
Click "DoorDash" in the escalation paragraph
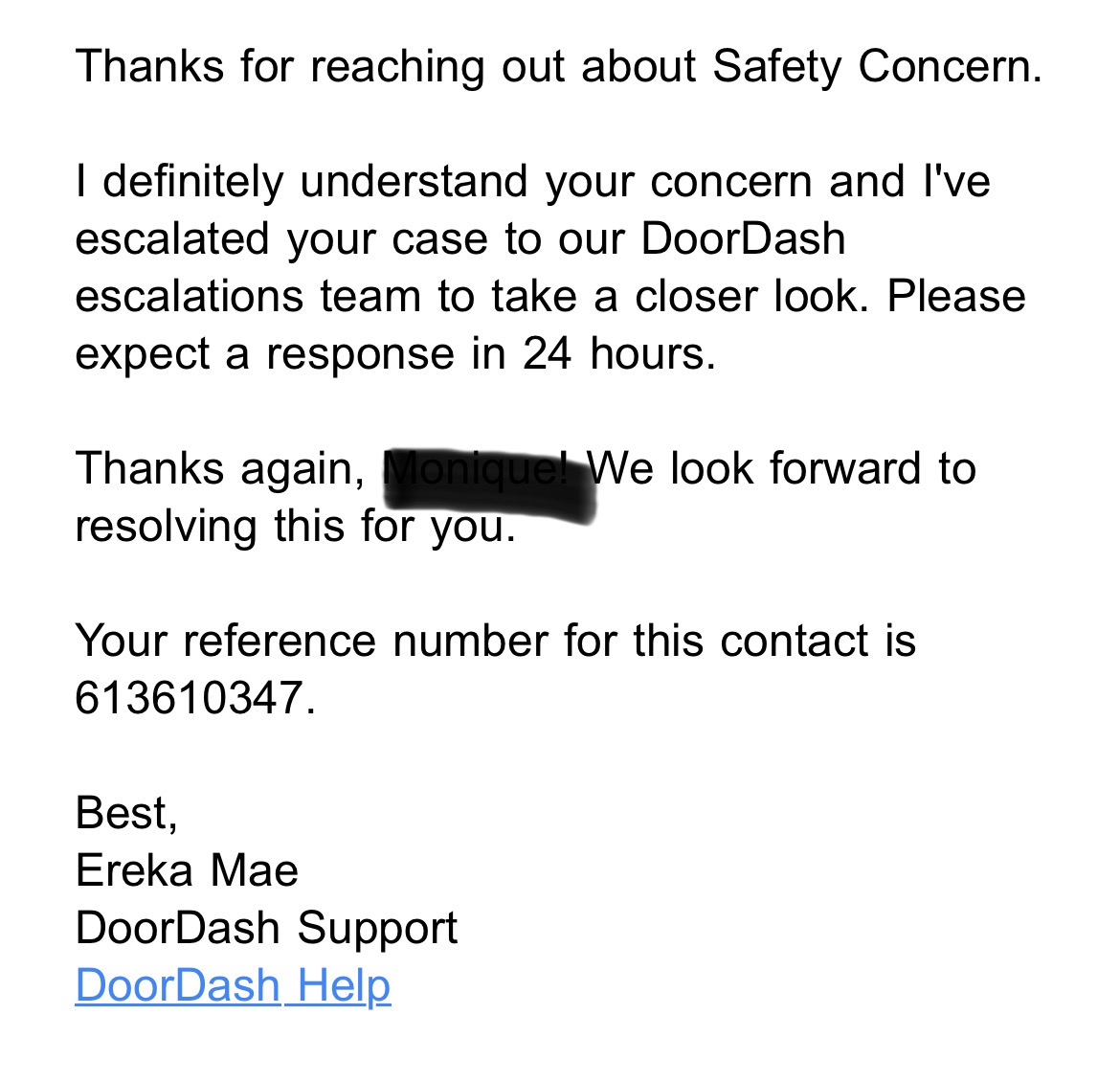(743, 238)
